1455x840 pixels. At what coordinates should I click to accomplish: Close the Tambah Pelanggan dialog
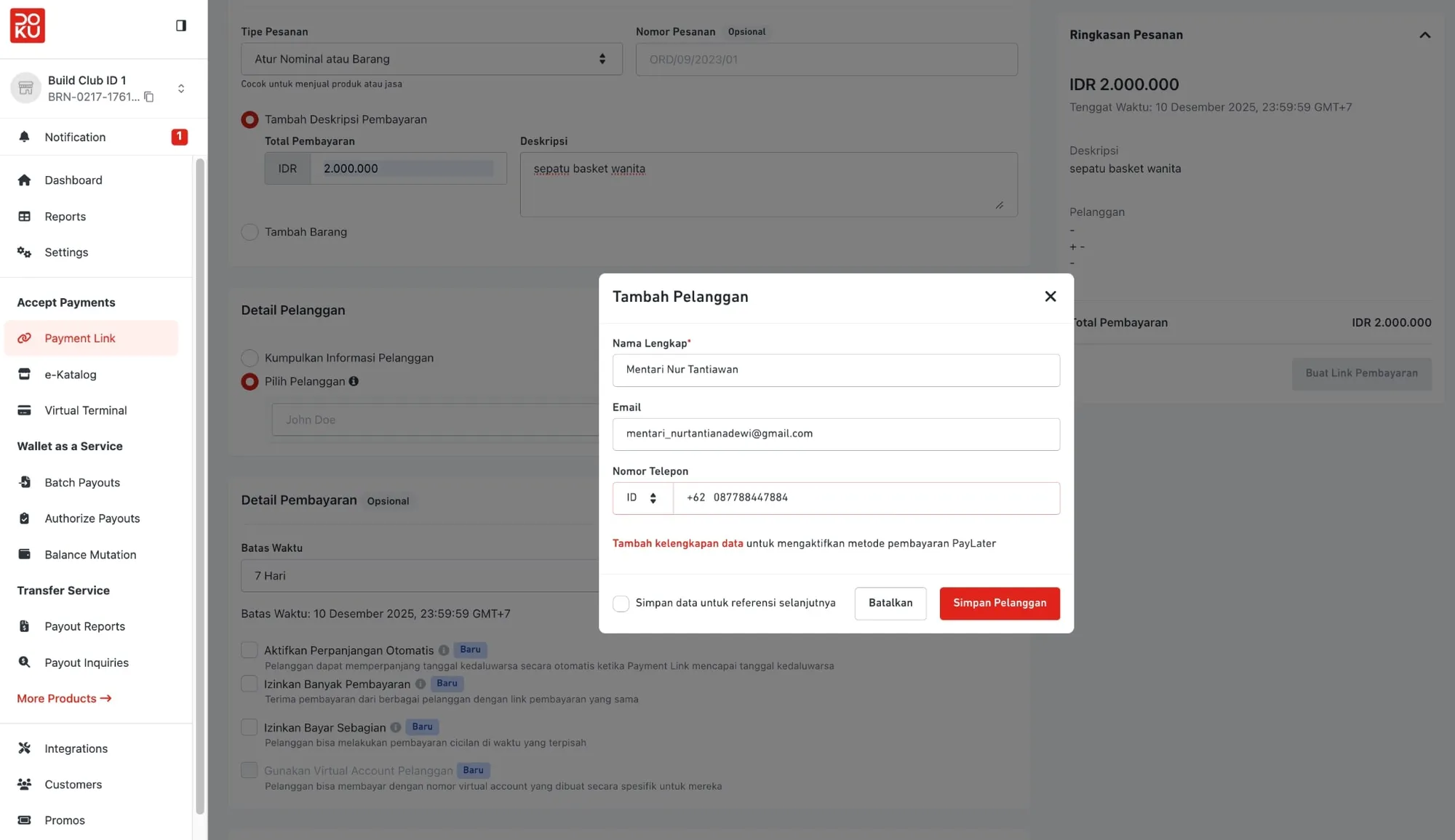[x=1050, y=297]
